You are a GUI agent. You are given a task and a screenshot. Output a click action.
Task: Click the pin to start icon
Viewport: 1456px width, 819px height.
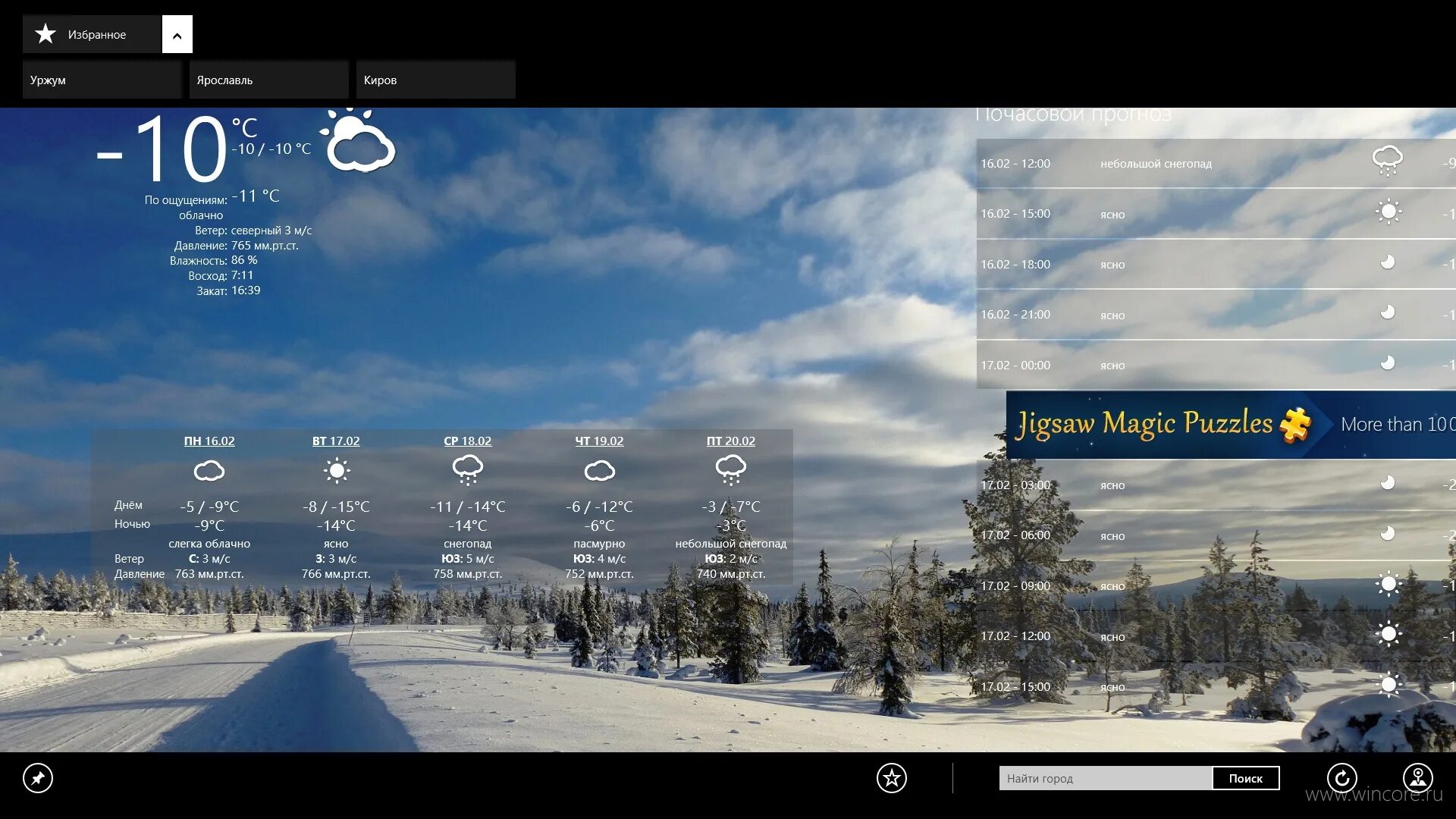point(38,778)
